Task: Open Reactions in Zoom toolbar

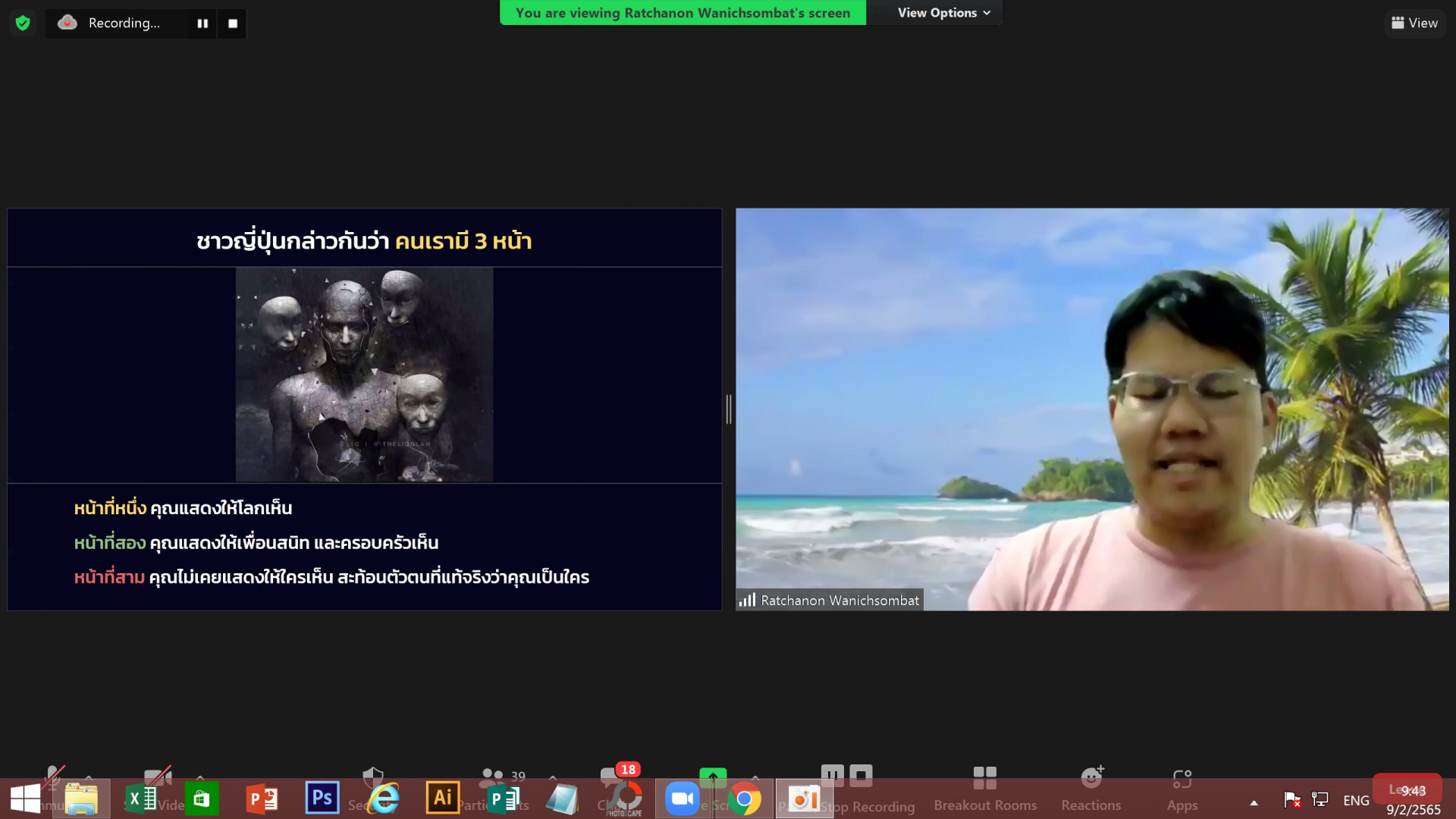Action: pos(1091,789)
